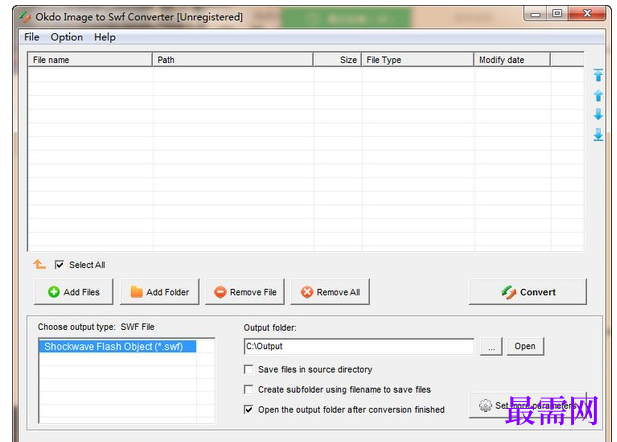Screen dimensions: 617x442
Task: Enable Save files in source directory
Action: [248, 369]
